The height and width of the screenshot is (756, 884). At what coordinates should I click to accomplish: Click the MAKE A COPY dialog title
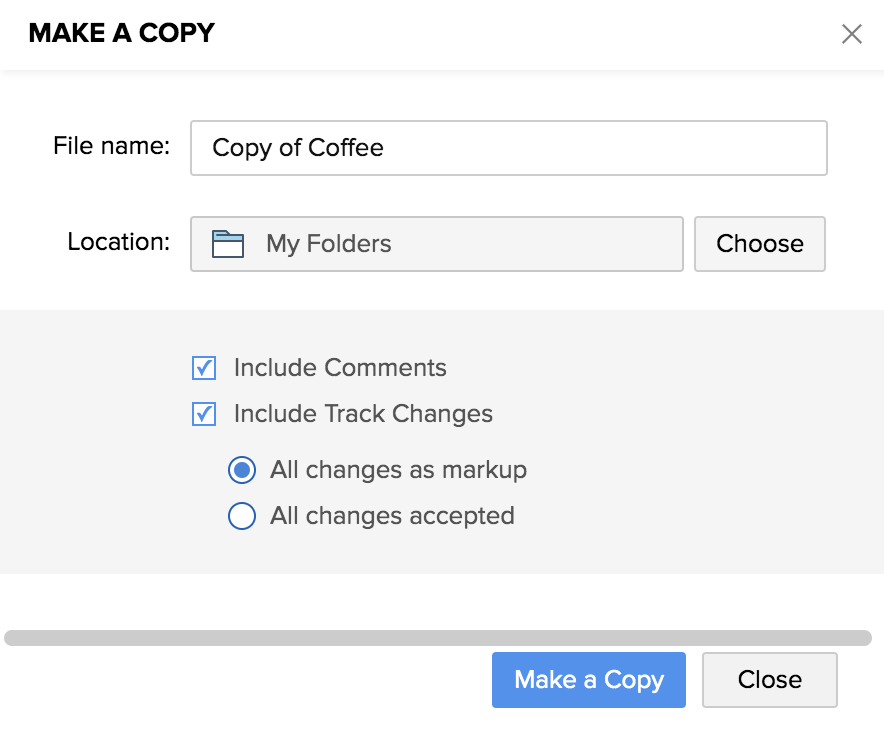pyautogui.click(x=121, y=33)
